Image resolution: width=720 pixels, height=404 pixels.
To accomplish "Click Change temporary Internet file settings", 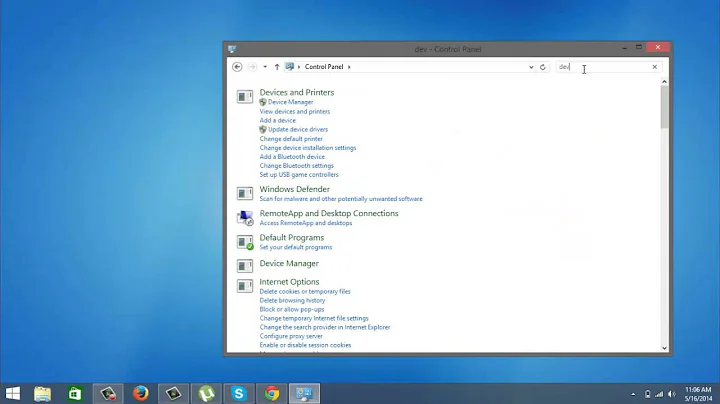I will click(314, 318).
